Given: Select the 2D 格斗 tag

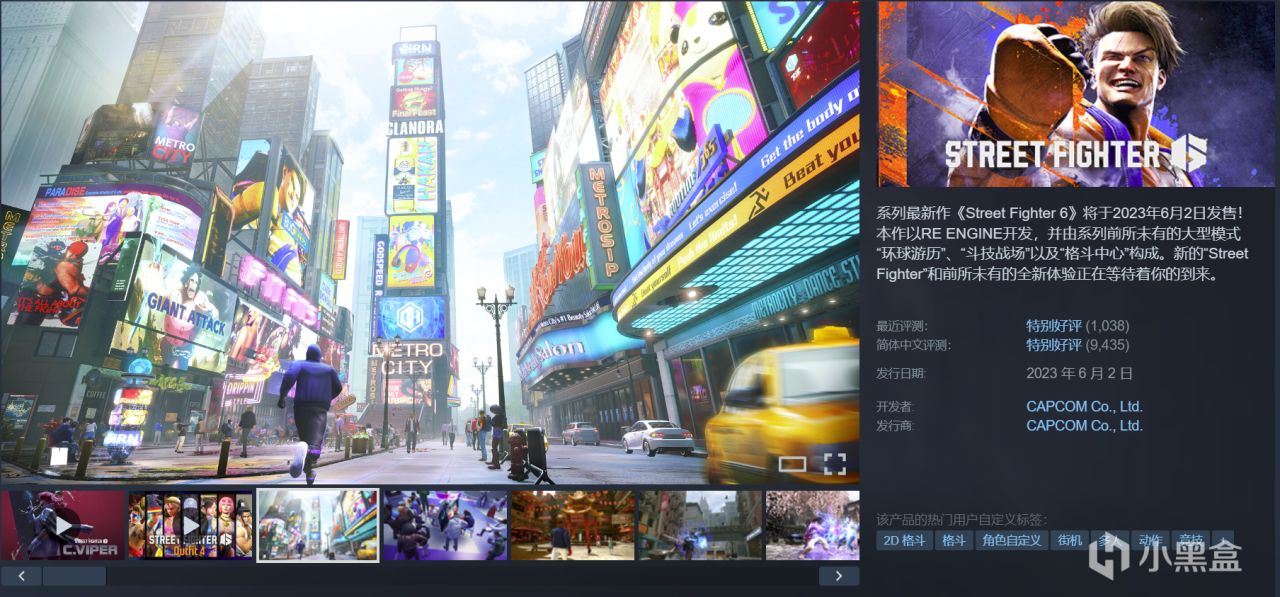Looking at the screenshot, I should (904, 541).
